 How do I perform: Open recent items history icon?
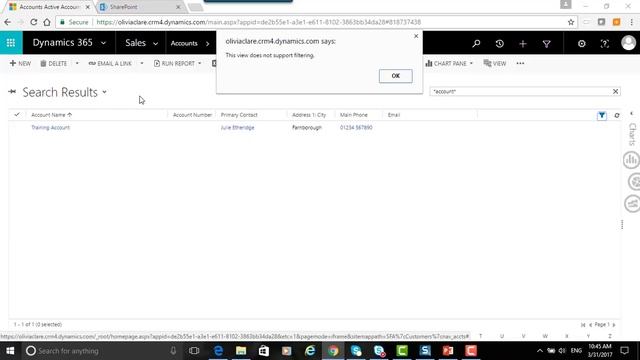(x=499, y=43)
